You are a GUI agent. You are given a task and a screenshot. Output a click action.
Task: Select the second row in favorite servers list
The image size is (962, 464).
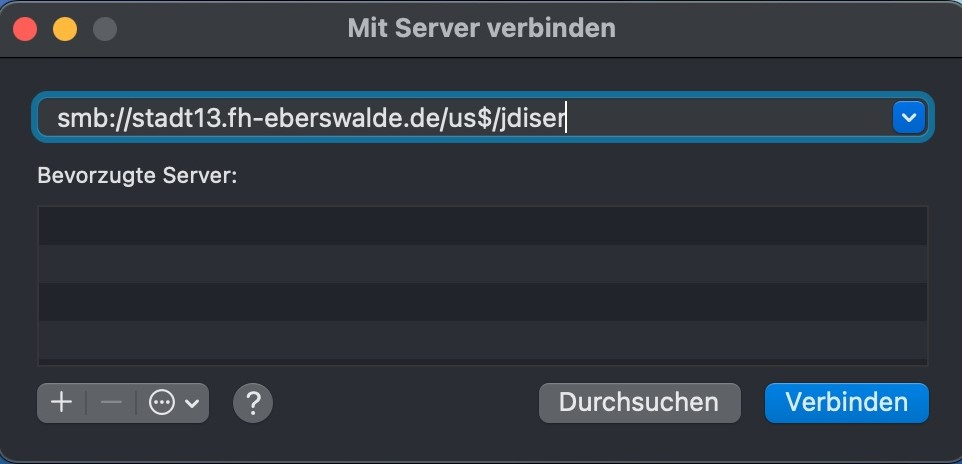click(x=483, y=263)
